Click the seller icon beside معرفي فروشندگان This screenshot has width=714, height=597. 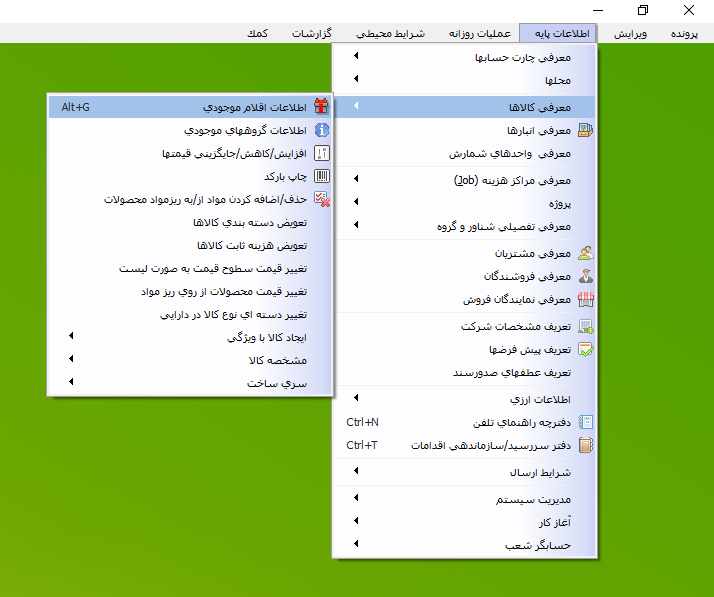[586, 276]
